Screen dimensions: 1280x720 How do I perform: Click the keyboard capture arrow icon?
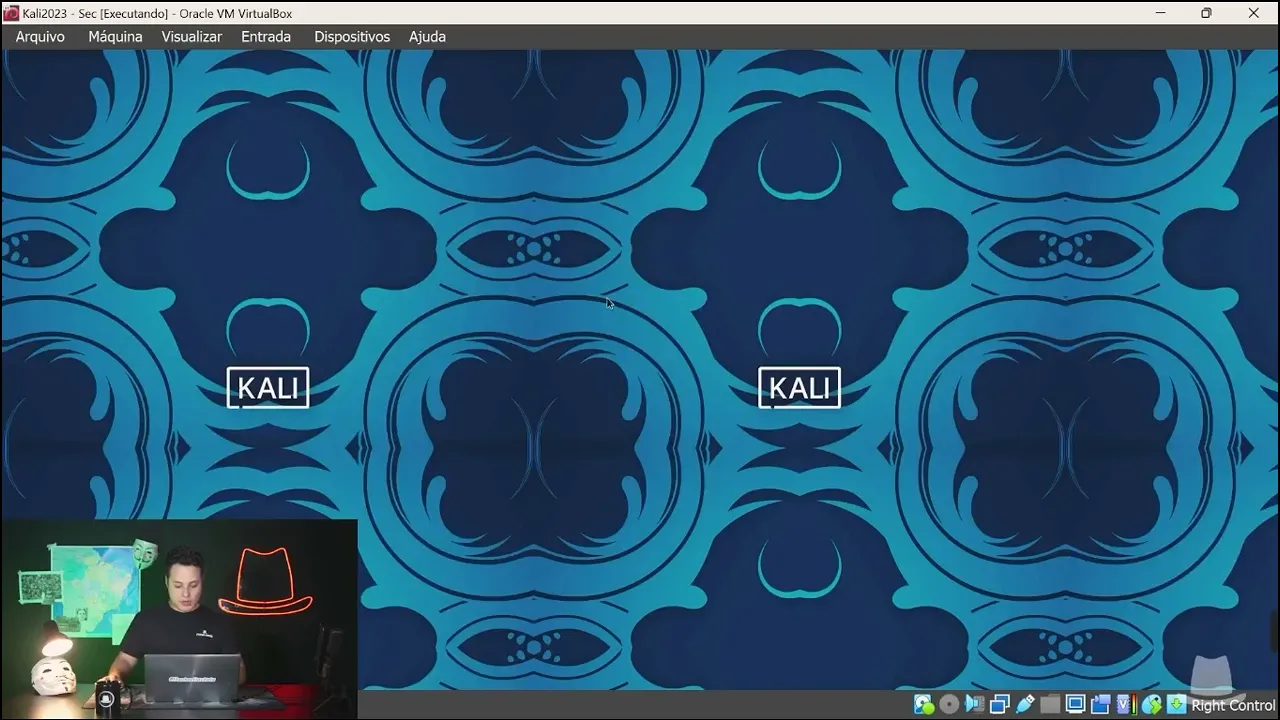tap(1176, 704)
